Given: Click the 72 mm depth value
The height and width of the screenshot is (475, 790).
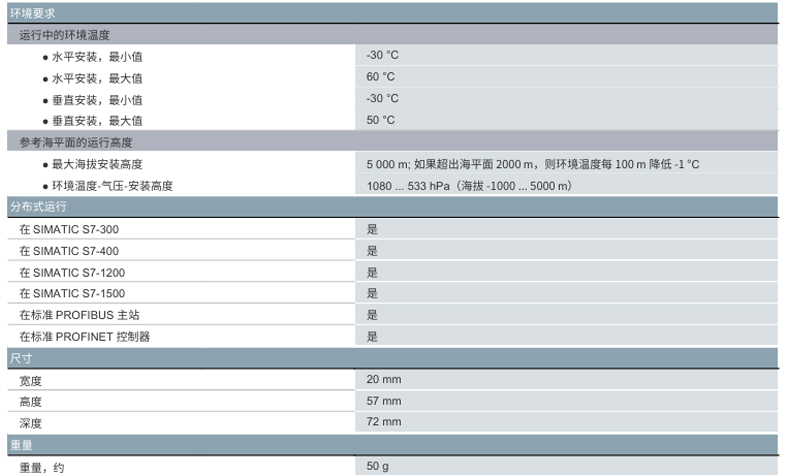Looking at the screenshot, I should 384,423.
